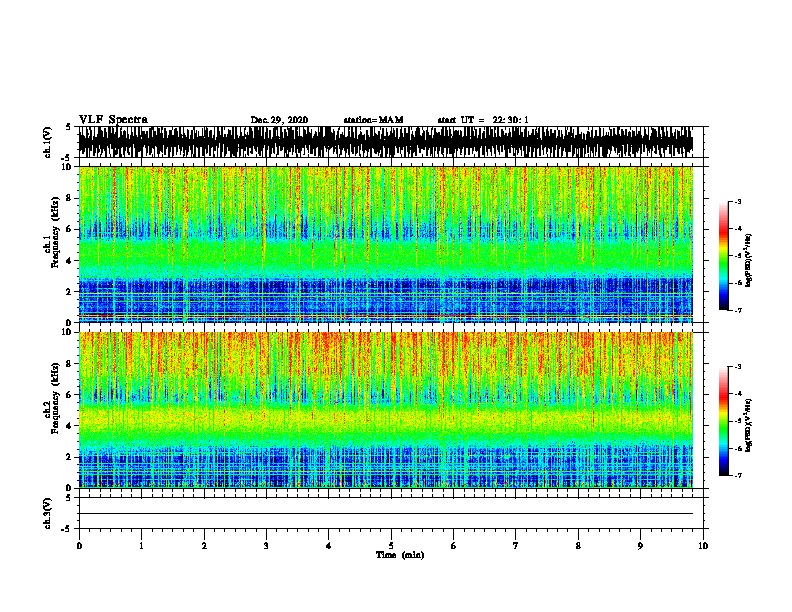Click the "5" tick on time axis
The width and height of the screenshot is (792, 612).
click(391, 546)
